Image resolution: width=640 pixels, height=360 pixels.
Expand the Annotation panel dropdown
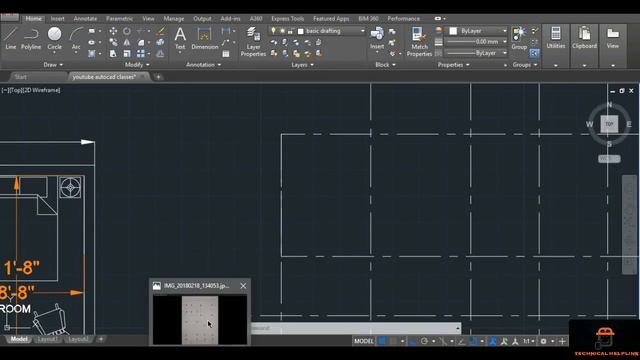tap(203, 64)
